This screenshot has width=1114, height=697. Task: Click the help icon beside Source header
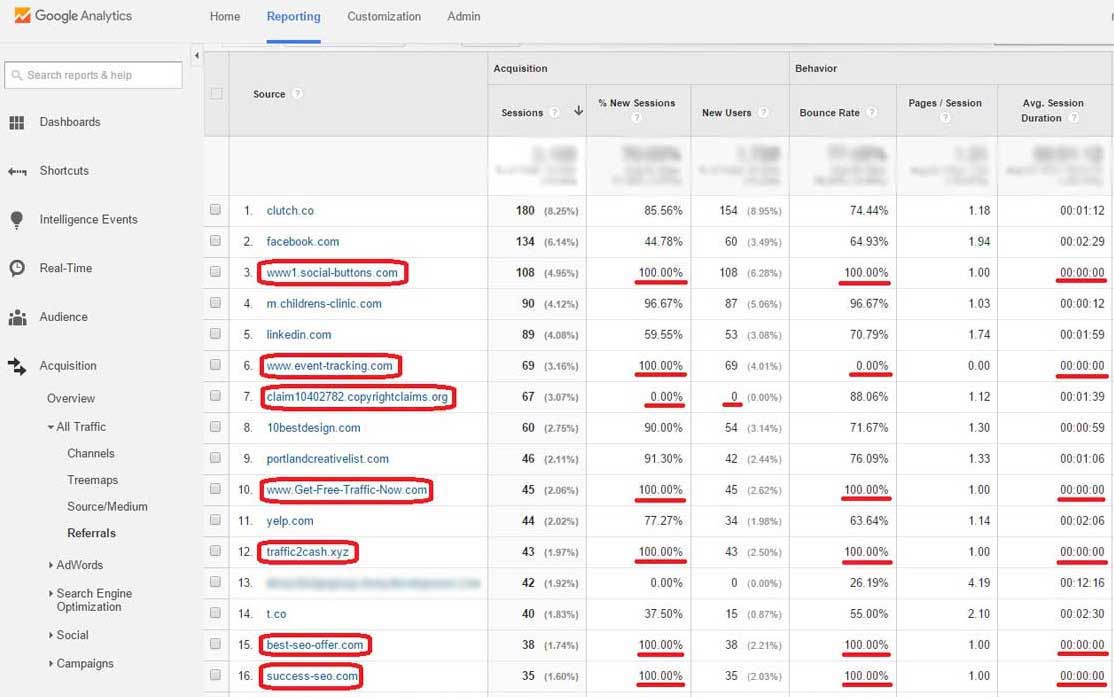click(297, 94)
